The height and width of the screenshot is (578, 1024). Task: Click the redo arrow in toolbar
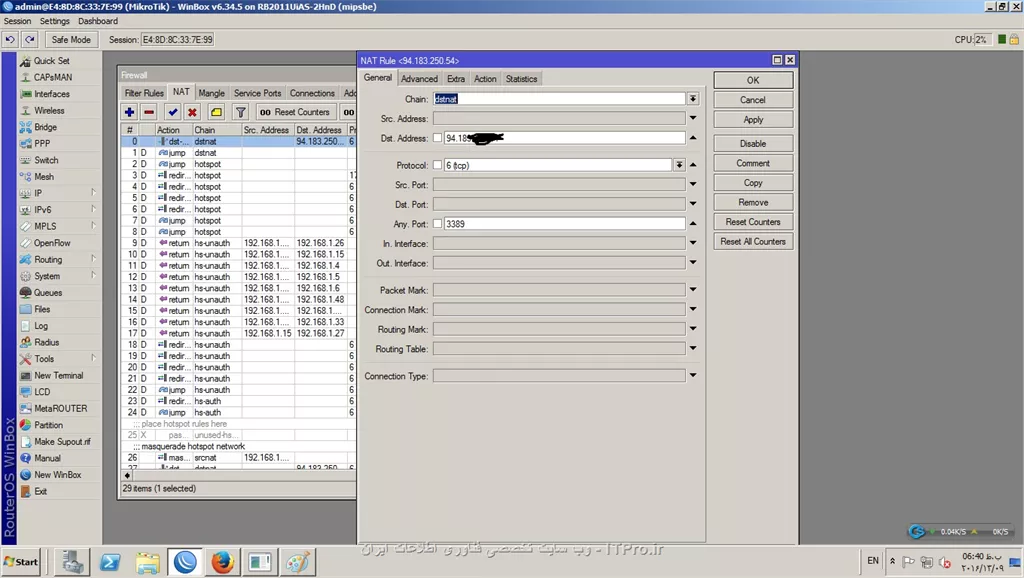pos(30,39)
